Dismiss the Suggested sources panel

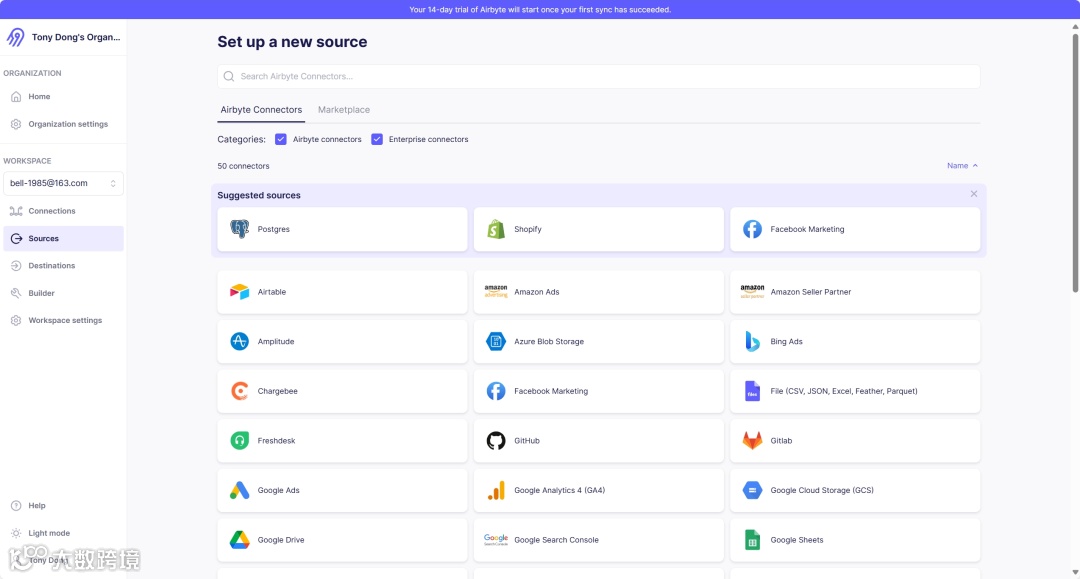click(973, 194)
